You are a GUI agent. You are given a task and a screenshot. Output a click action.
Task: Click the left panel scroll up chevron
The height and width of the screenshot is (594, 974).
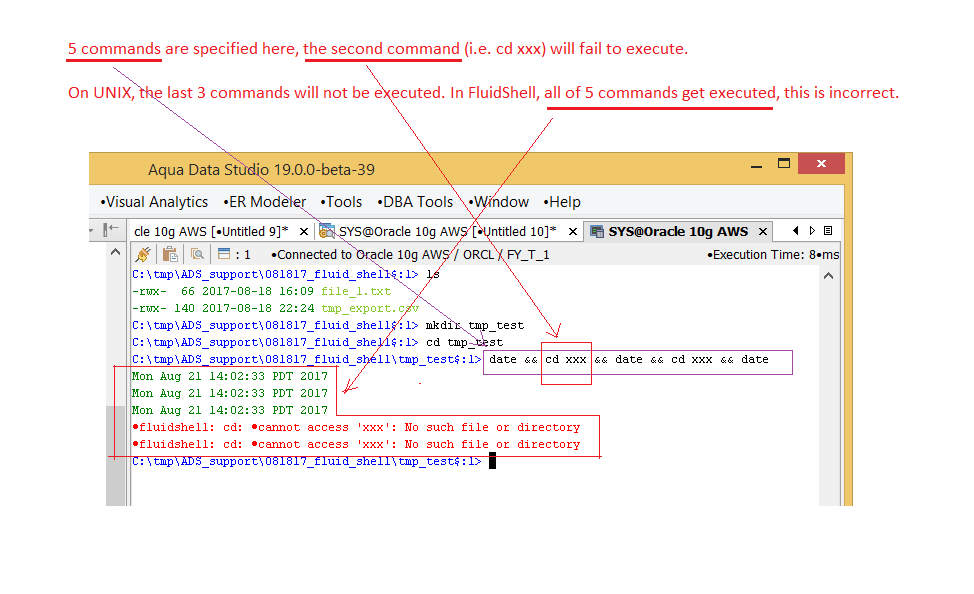click(x=116, y=252)
